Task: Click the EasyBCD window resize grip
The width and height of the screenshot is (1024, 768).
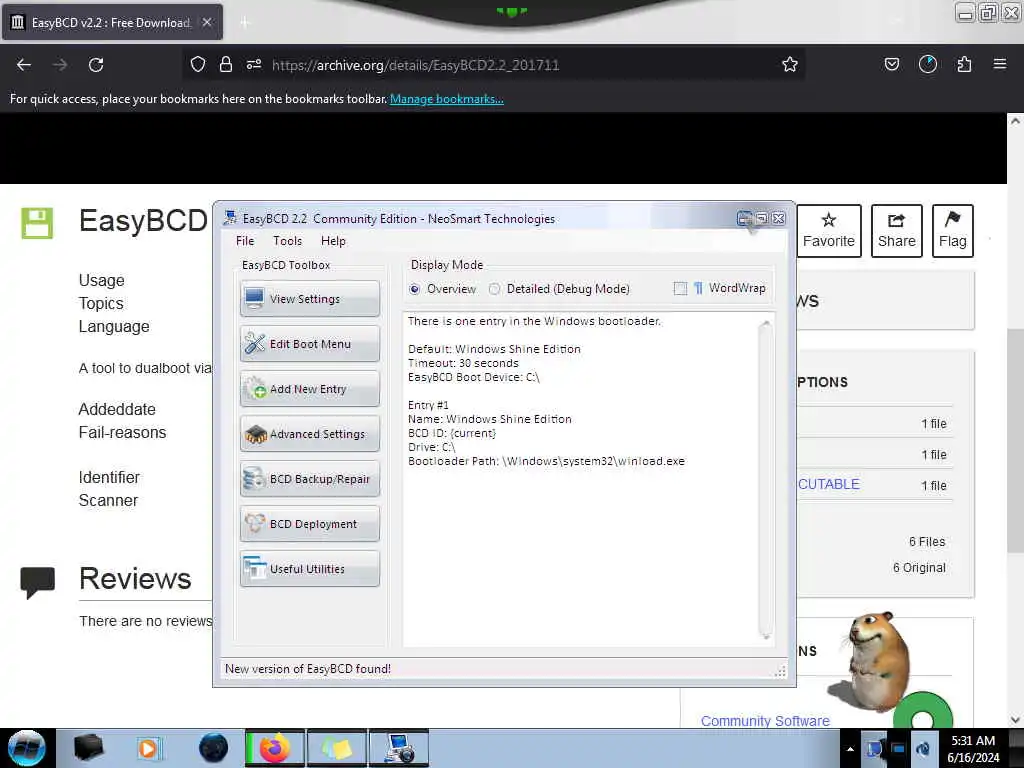Action: tap(780, 671)
